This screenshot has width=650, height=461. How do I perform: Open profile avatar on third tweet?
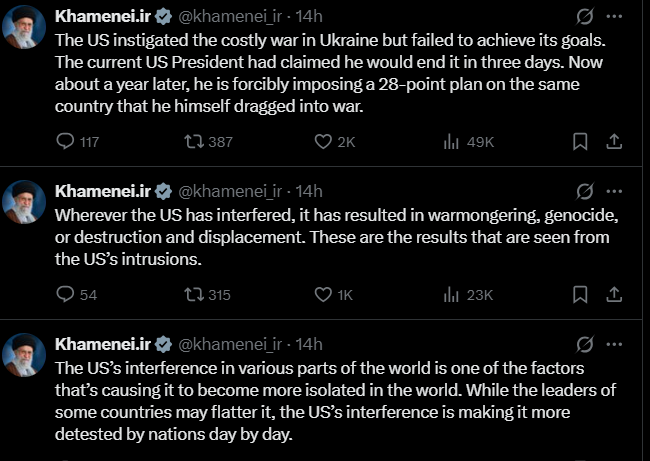click(x=24, y=354)
